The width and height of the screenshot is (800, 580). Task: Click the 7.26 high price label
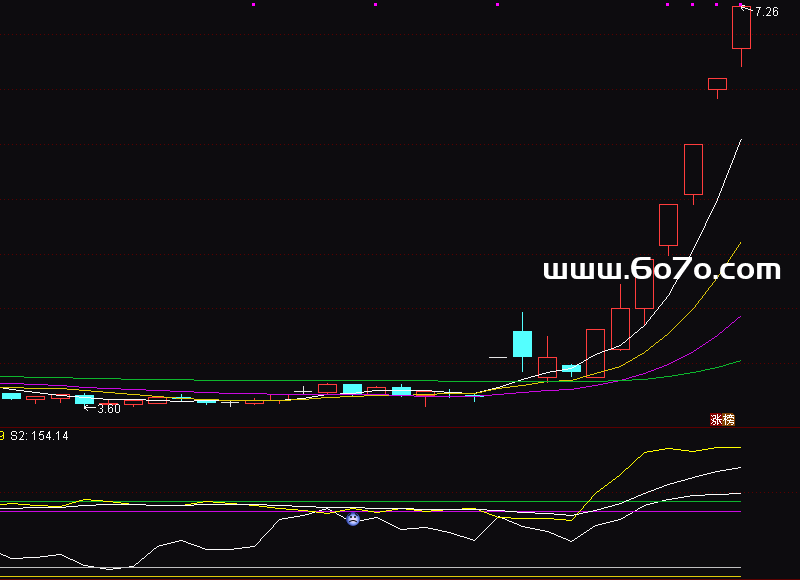point(766,12)
